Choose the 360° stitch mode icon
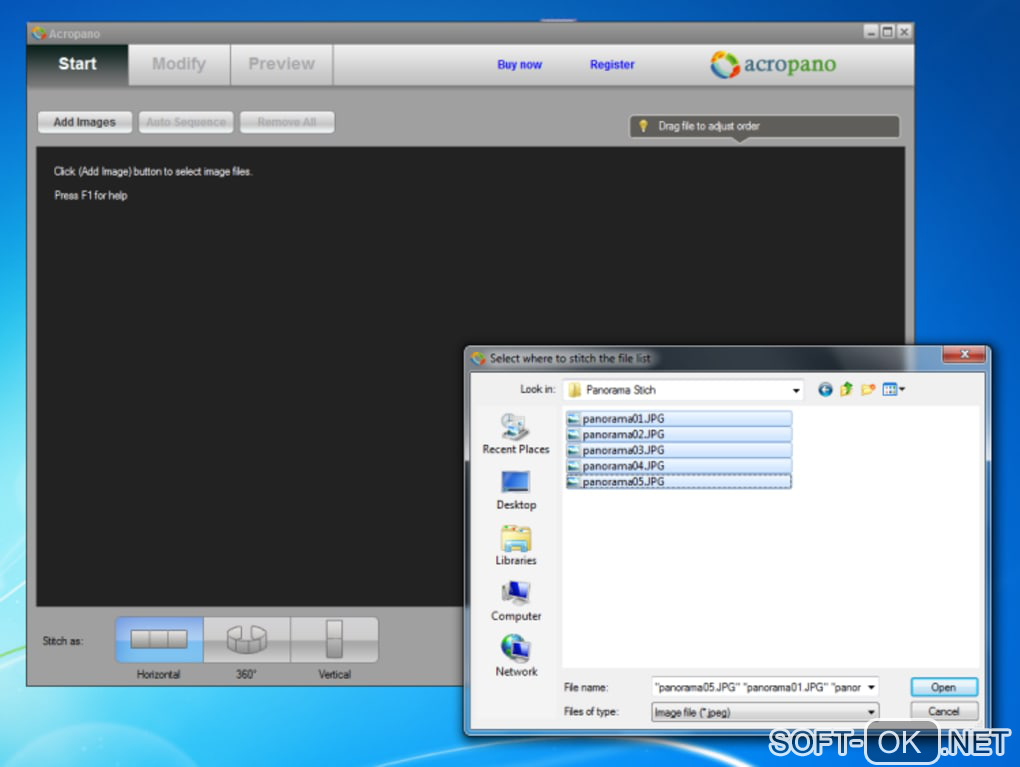The image size is (1020, 767). 247,639
